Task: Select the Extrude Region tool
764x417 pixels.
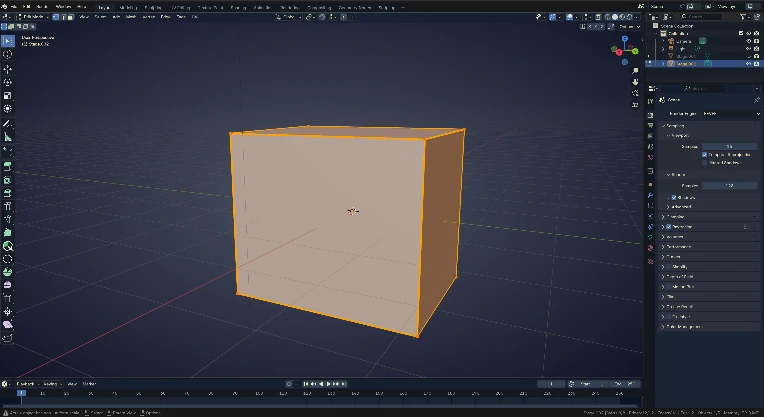Action: click(x=8, y=167)
